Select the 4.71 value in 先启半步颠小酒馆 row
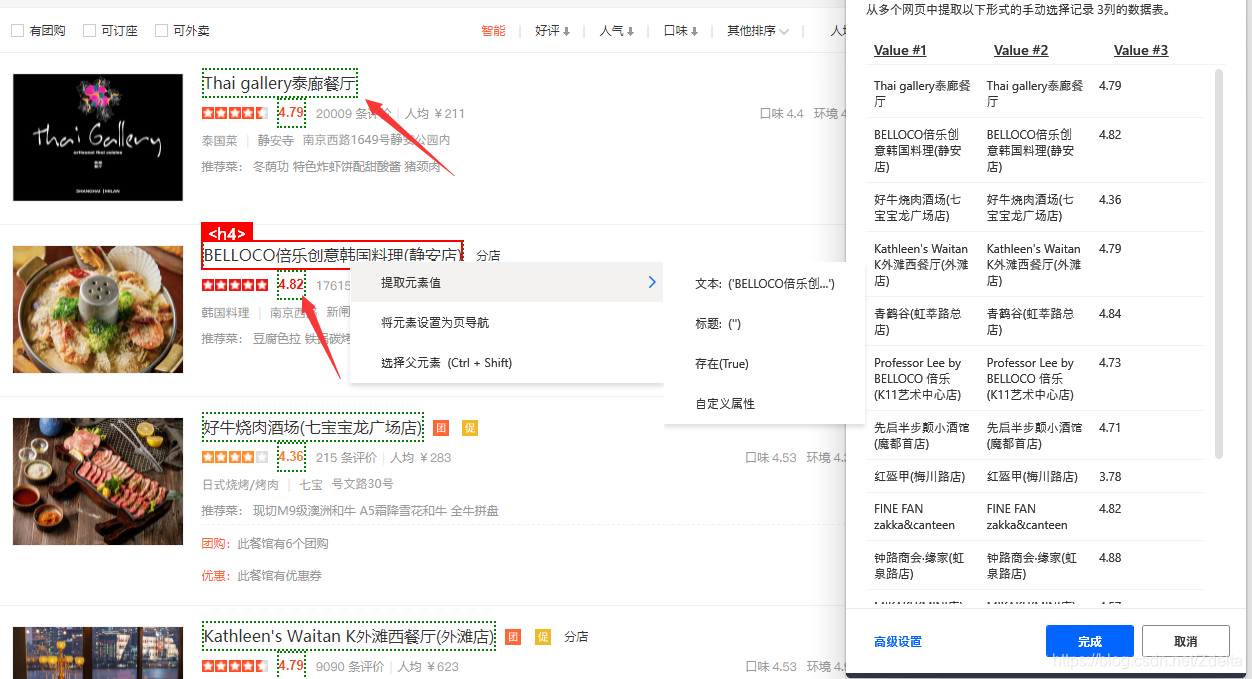 coord(1110,428)
